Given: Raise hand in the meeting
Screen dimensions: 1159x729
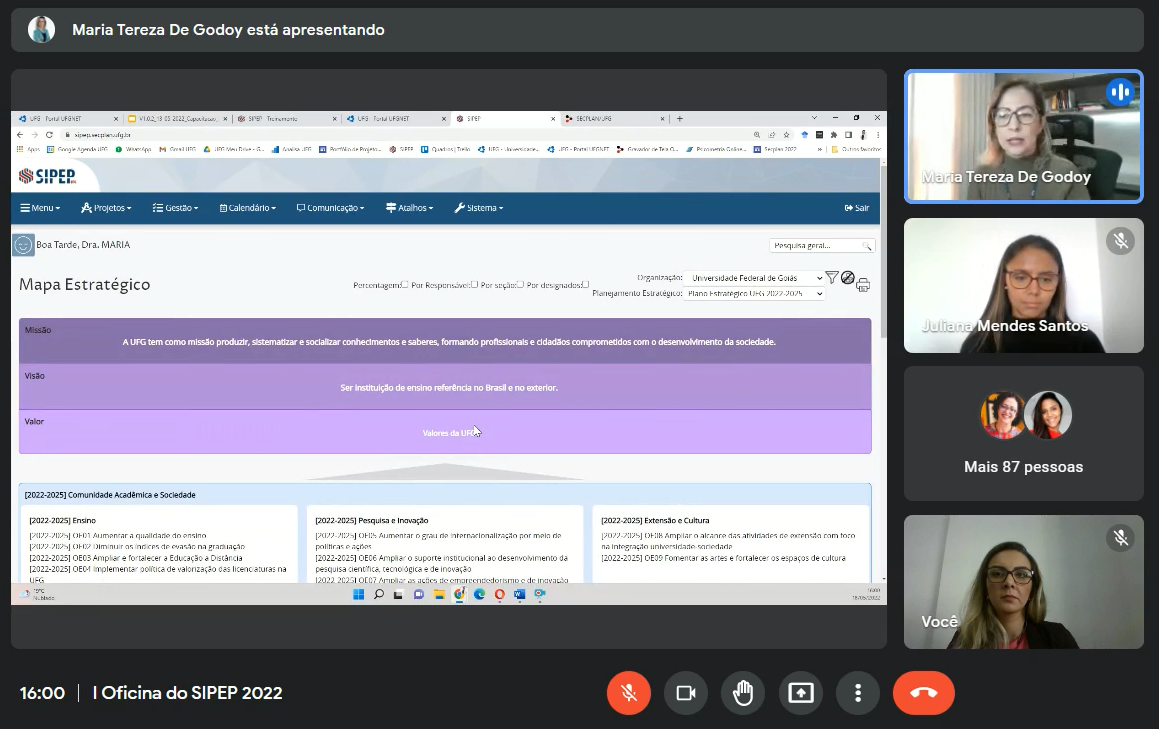Looking at the screenshot, I should 743,693.
